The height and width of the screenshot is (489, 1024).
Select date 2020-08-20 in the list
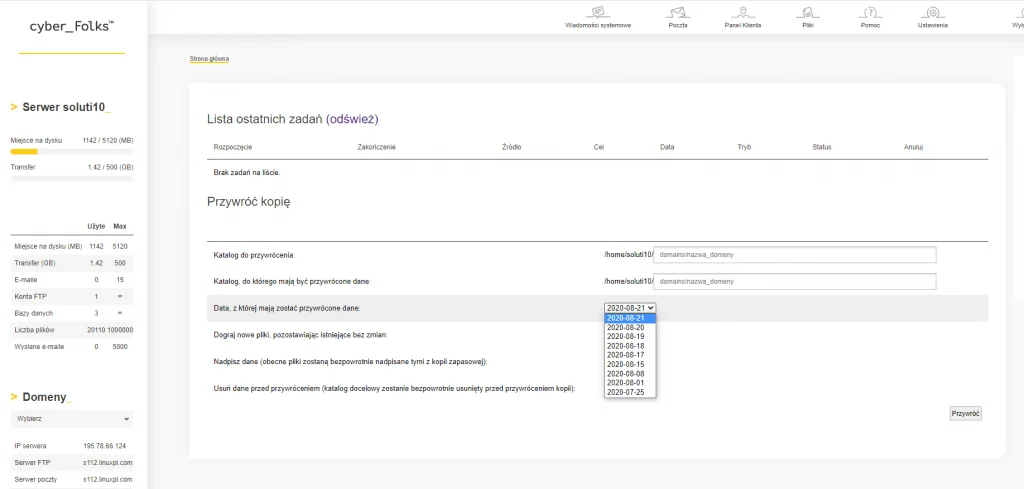click(x=630, y=327)
